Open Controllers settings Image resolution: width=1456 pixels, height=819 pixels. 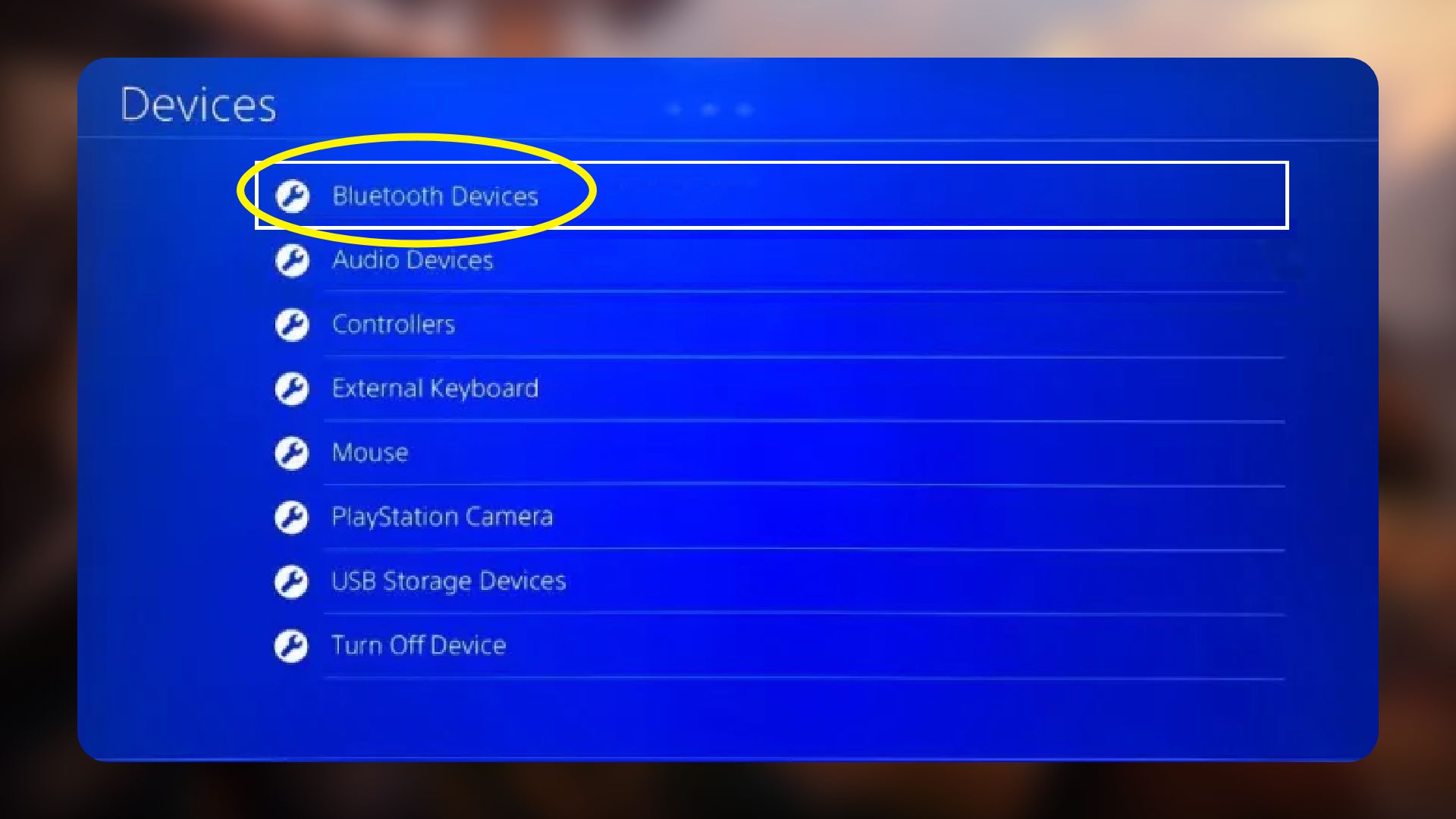393,324
